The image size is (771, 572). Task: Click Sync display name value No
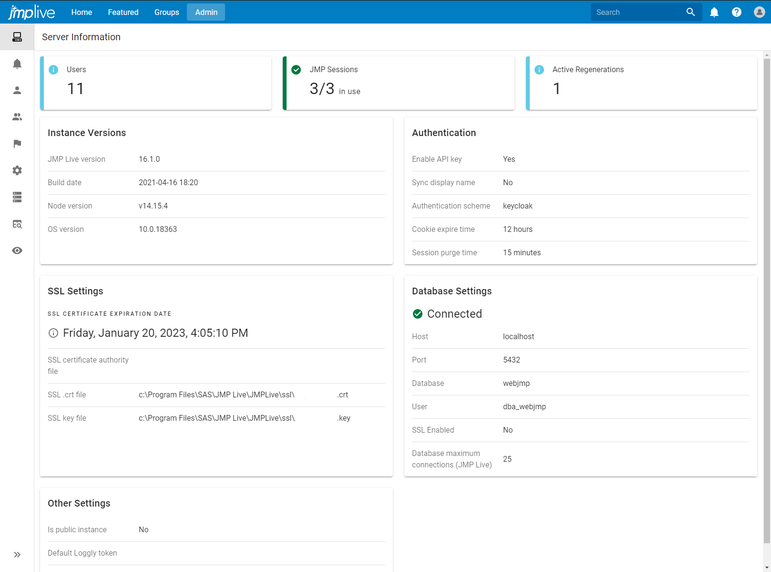pyautogui.click(x=507, y=182)
